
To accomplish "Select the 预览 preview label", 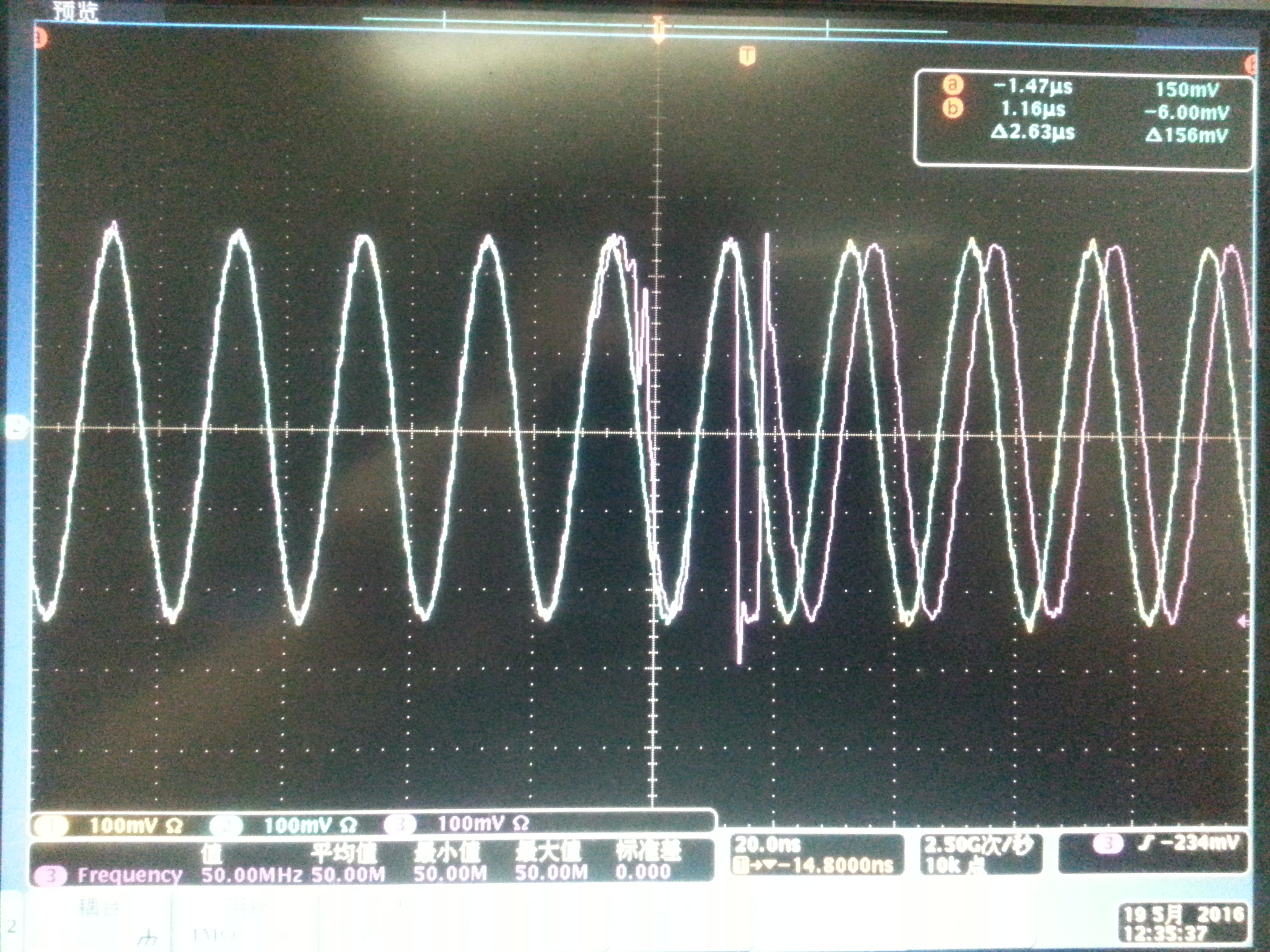I will click(x=75, y=11).
